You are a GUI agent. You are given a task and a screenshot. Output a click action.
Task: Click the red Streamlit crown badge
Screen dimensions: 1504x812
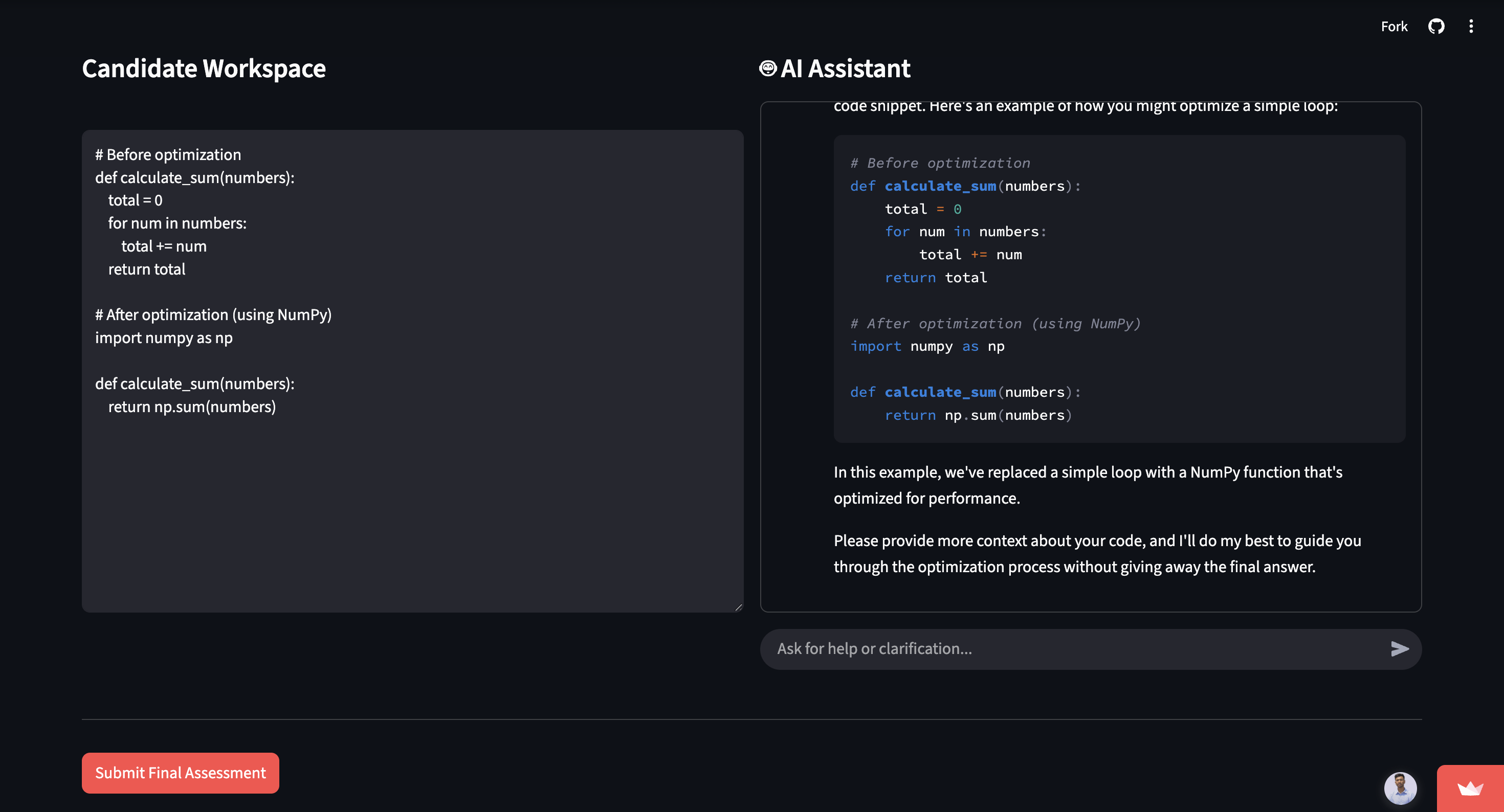(1470, 788)
